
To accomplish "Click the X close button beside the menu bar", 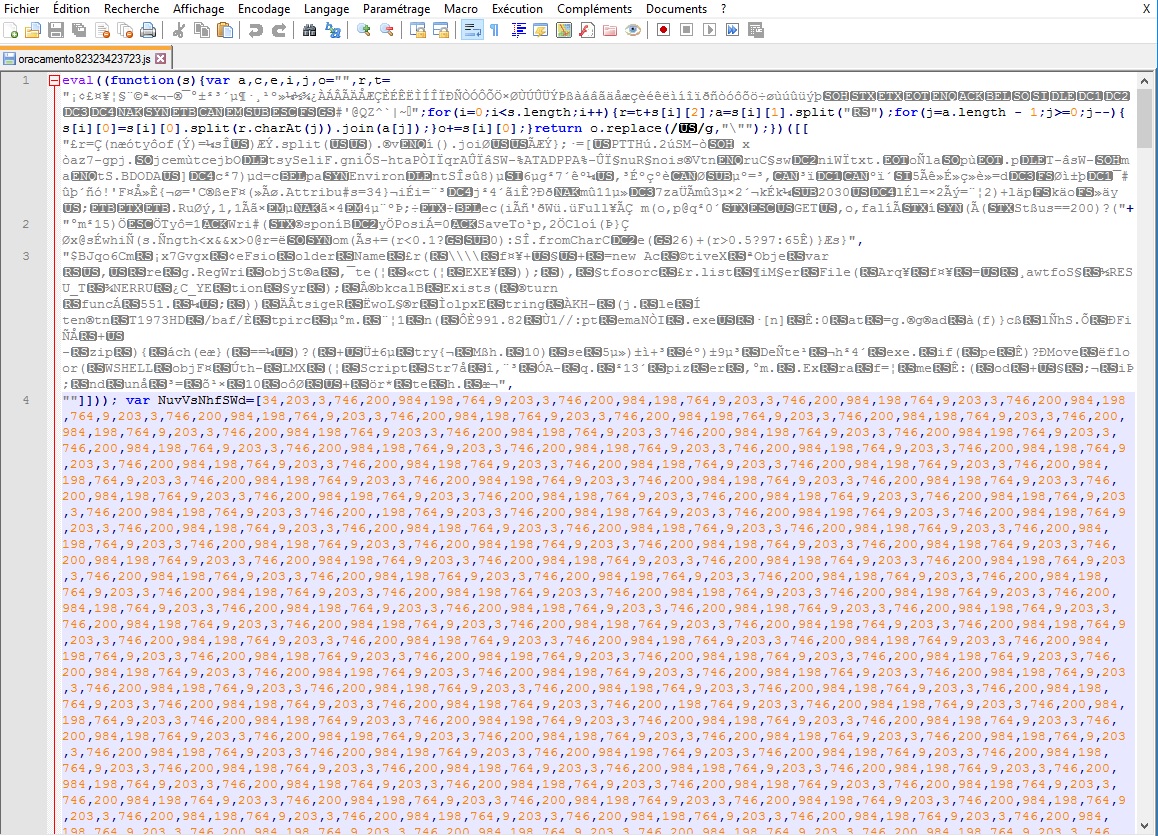I will (x=1146, y=9).
